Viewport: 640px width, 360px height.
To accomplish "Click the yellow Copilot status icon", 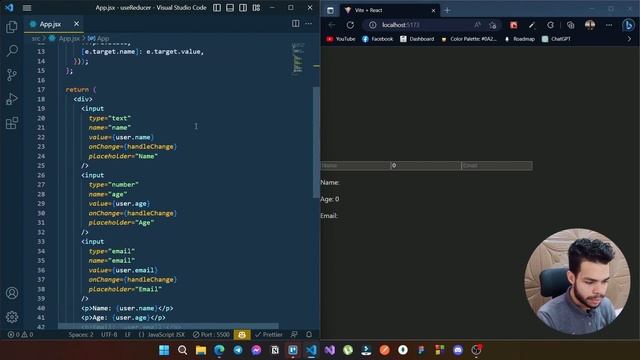I will (x=242, y=335).
